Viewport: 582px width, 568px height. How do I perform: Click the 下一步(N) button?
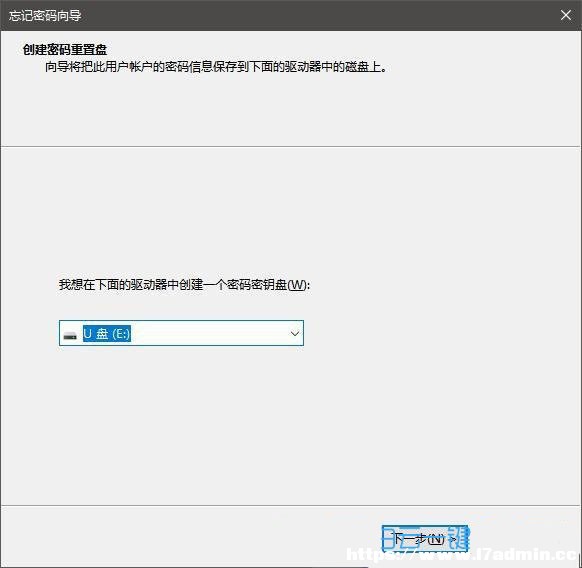point(425,538)
